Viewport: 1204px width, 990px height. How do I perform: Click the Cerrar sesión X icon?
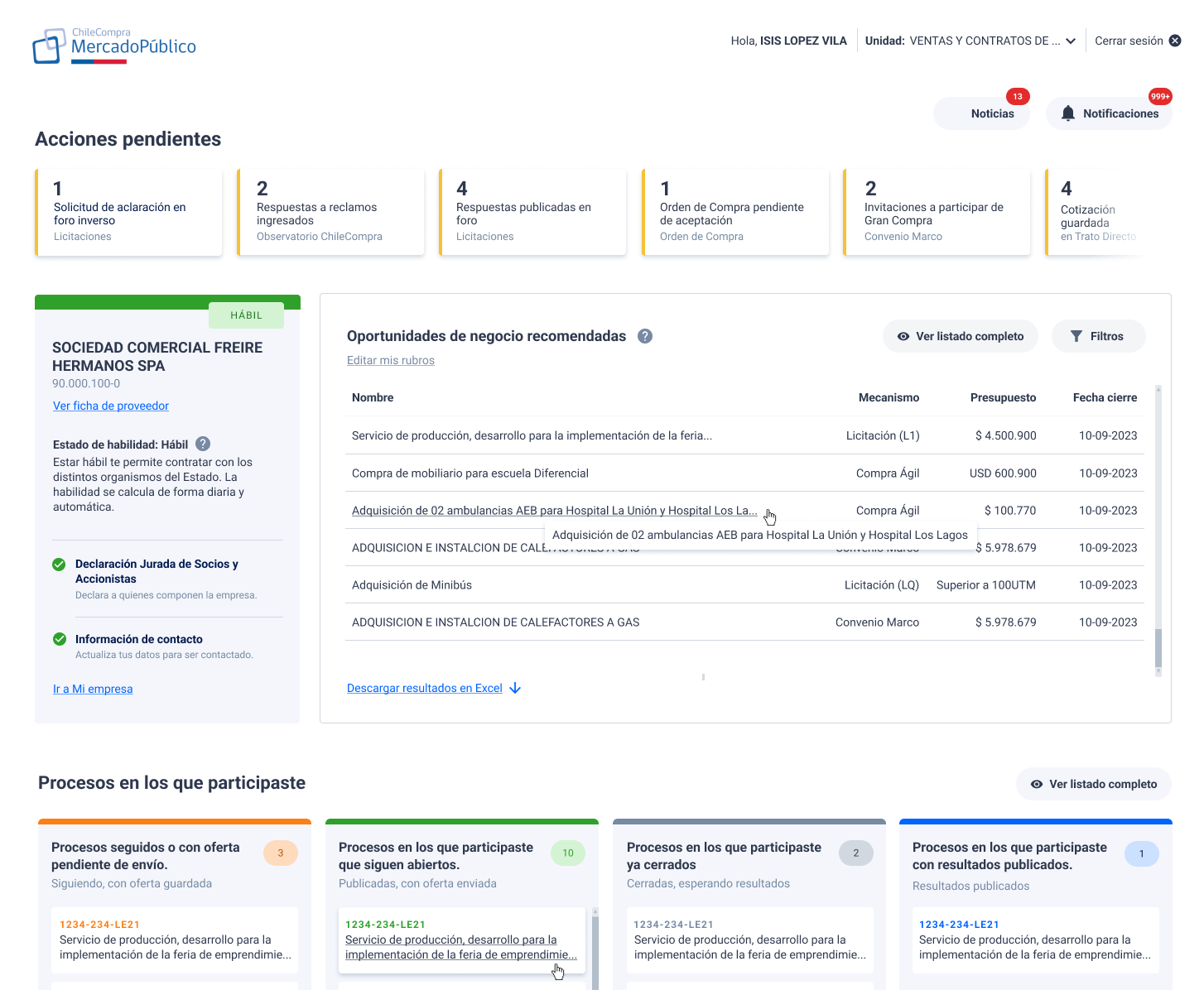pyautogui.click(x=1176, y=39)
